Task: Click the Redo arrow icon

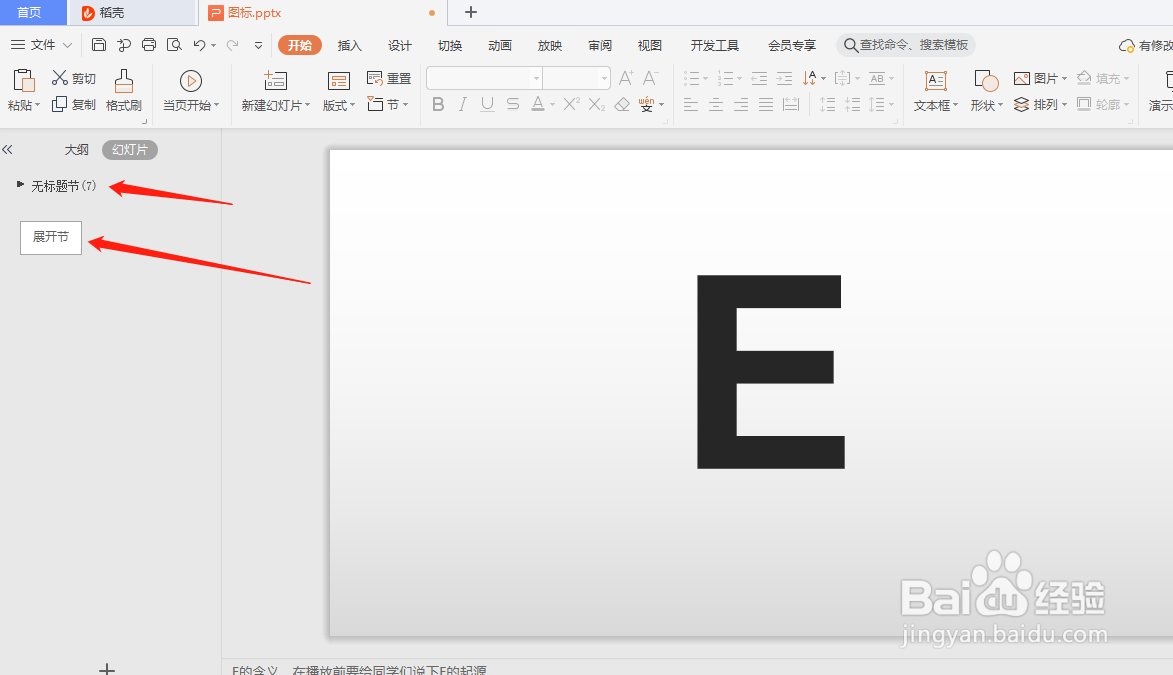Action: click(233, 45)
